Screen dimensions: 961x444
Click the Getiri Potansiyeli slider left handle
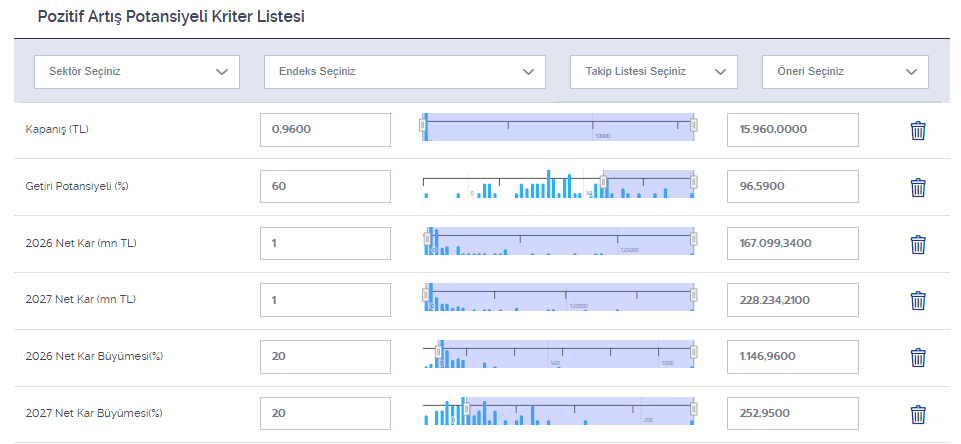point(602,182)
